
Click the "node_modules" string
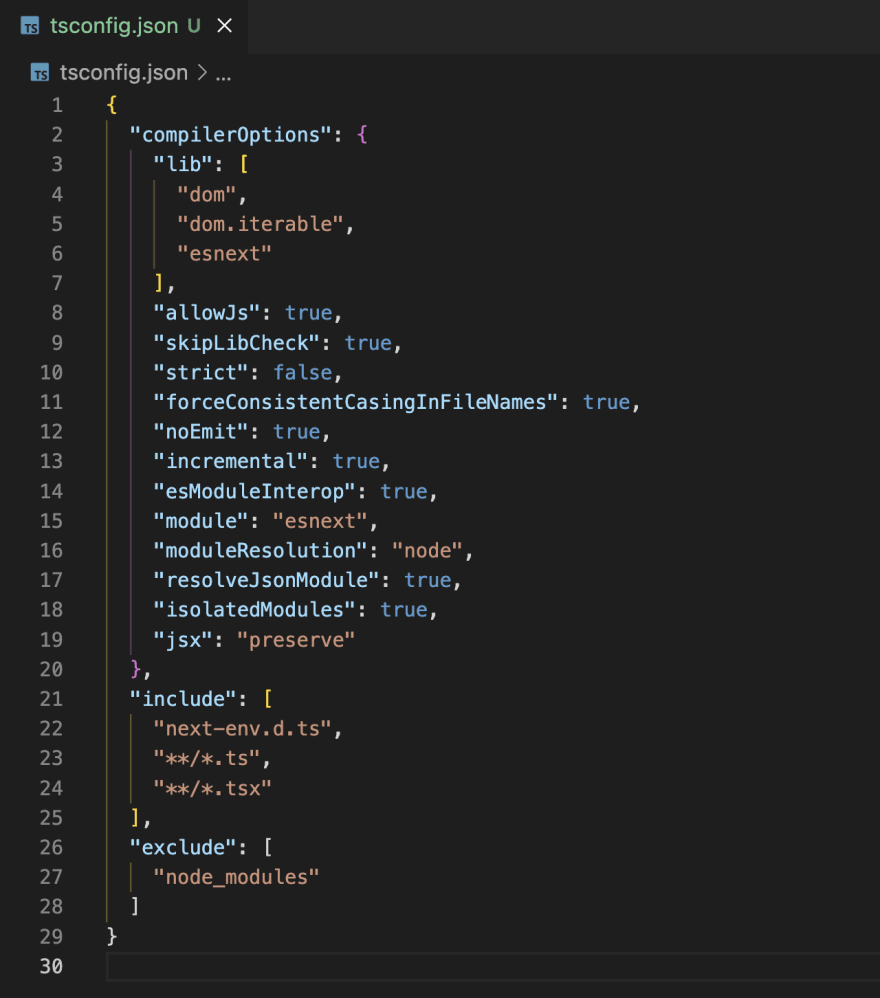(x=237, y=877)
